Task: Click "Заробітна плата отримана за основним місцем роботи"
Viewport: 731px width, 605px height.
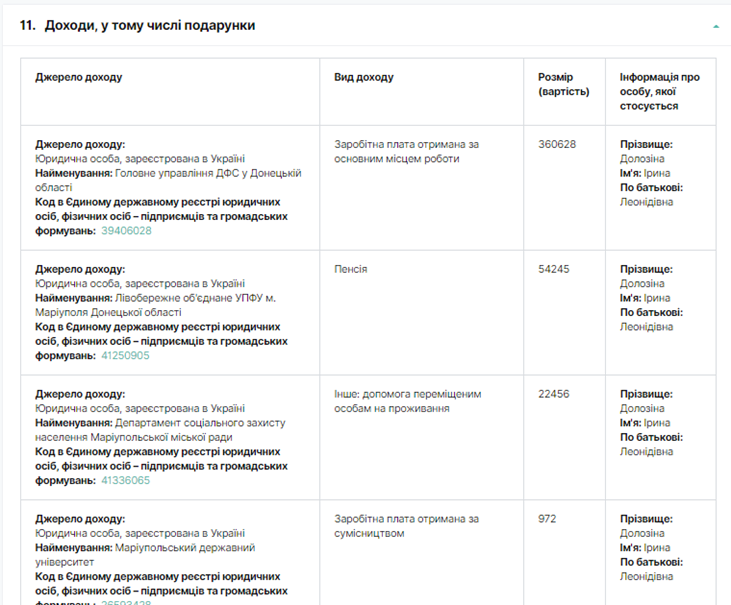Action: (x=406, y=151)
